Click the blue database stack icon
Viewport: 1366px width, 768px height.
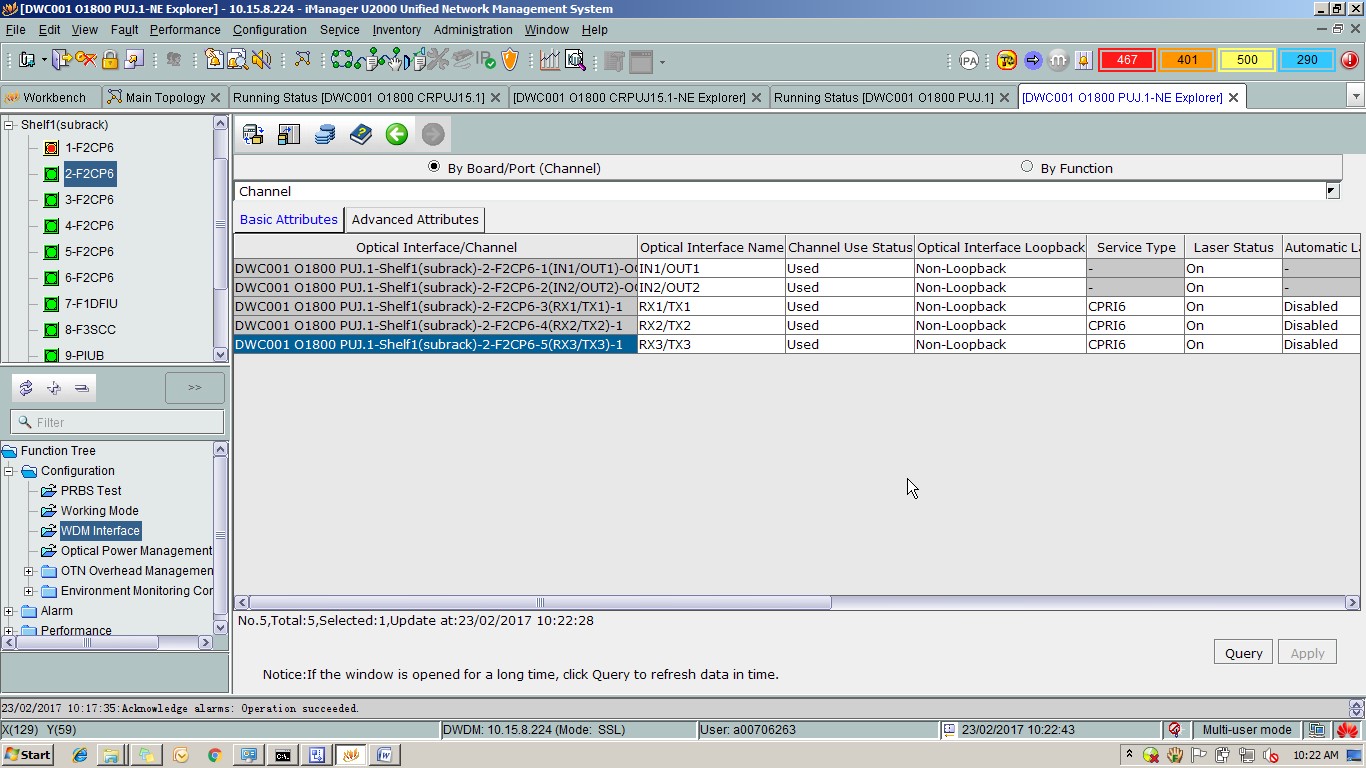pos(325,134)
